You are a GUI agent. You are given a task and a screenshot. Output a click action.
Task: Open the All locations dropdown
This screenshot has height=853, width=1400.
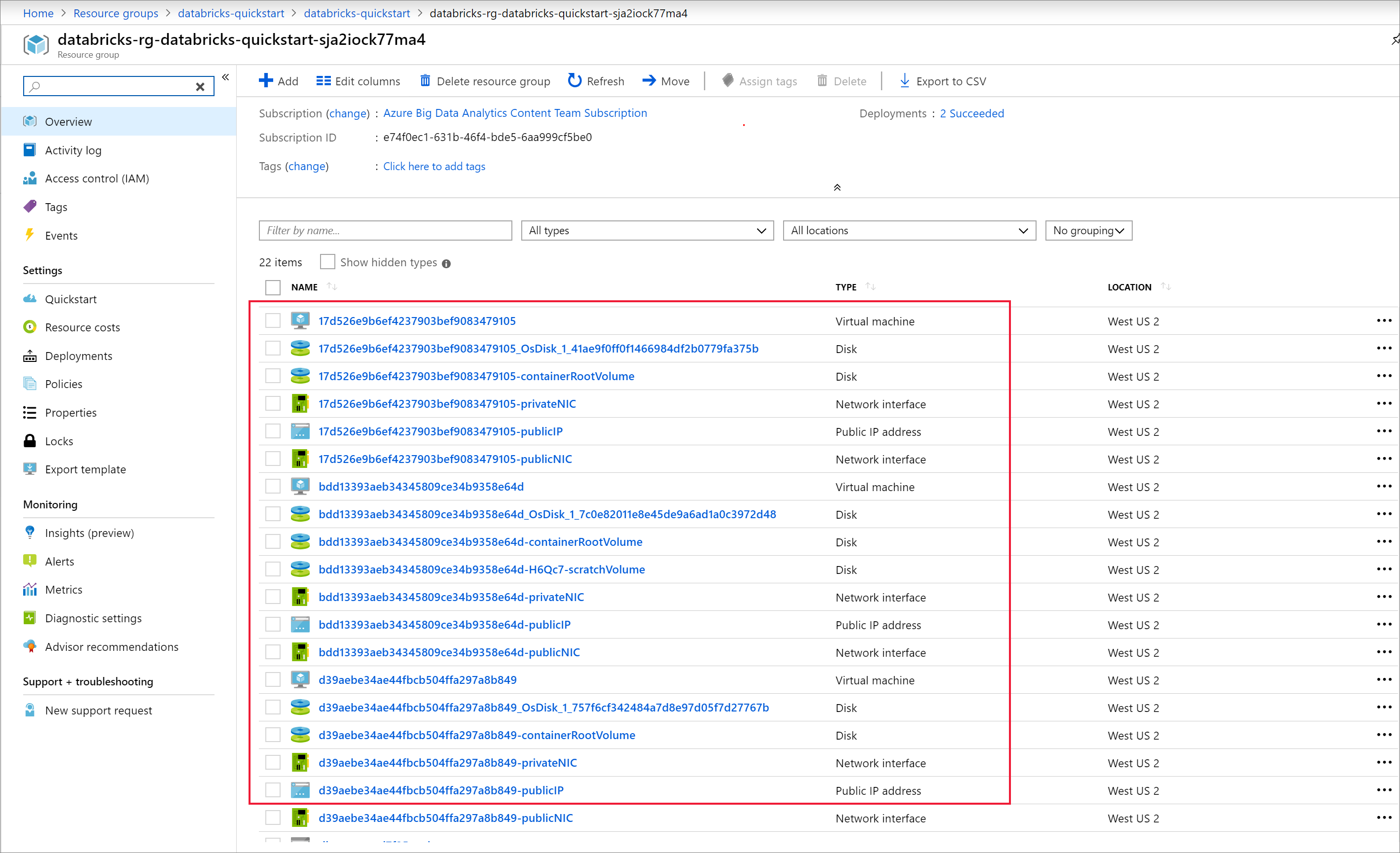point(909,231)
